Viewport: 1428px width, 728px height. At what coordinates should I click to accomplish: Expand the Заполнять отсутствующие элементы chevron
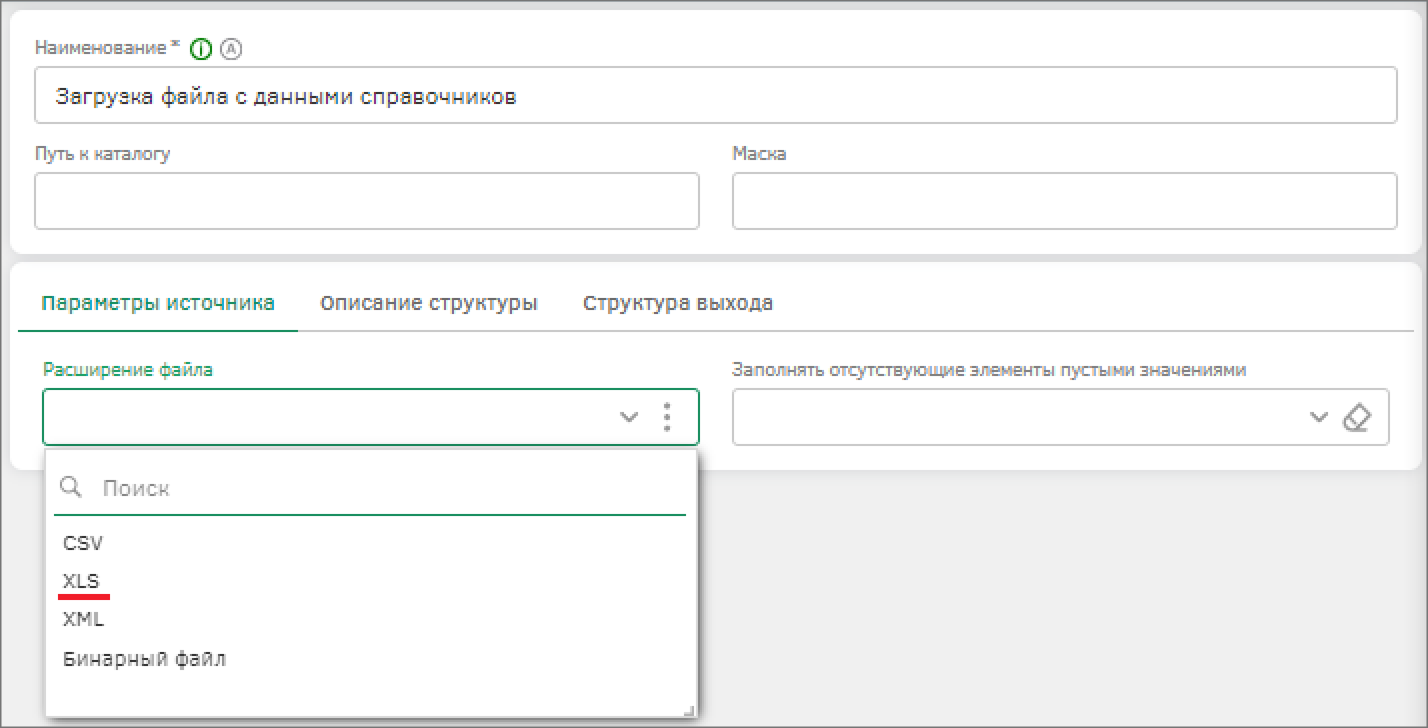(1319, 417)
